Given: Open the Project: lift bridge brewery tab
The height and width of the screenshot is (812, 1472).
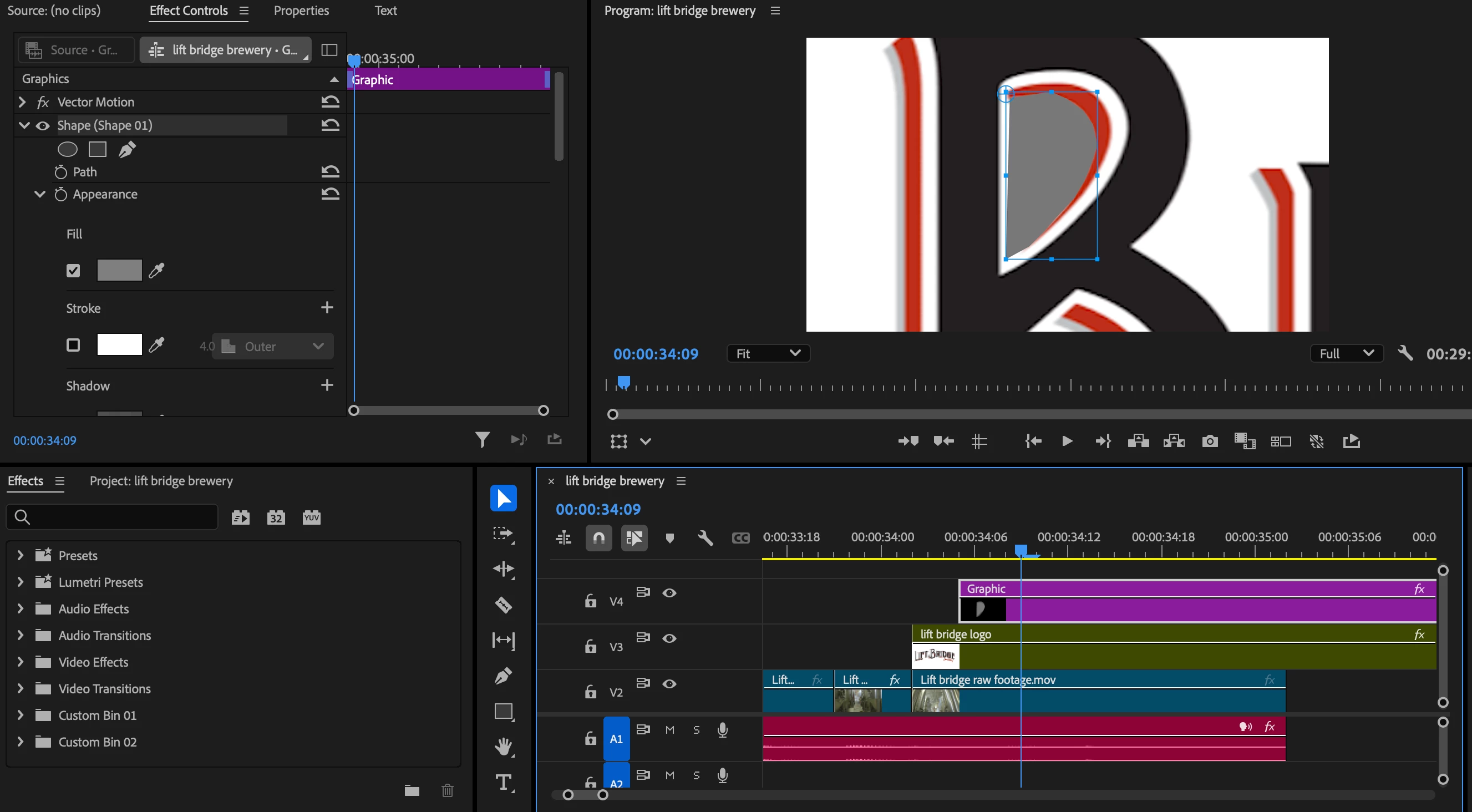Looking at the screenshot, I should (161, 481).
